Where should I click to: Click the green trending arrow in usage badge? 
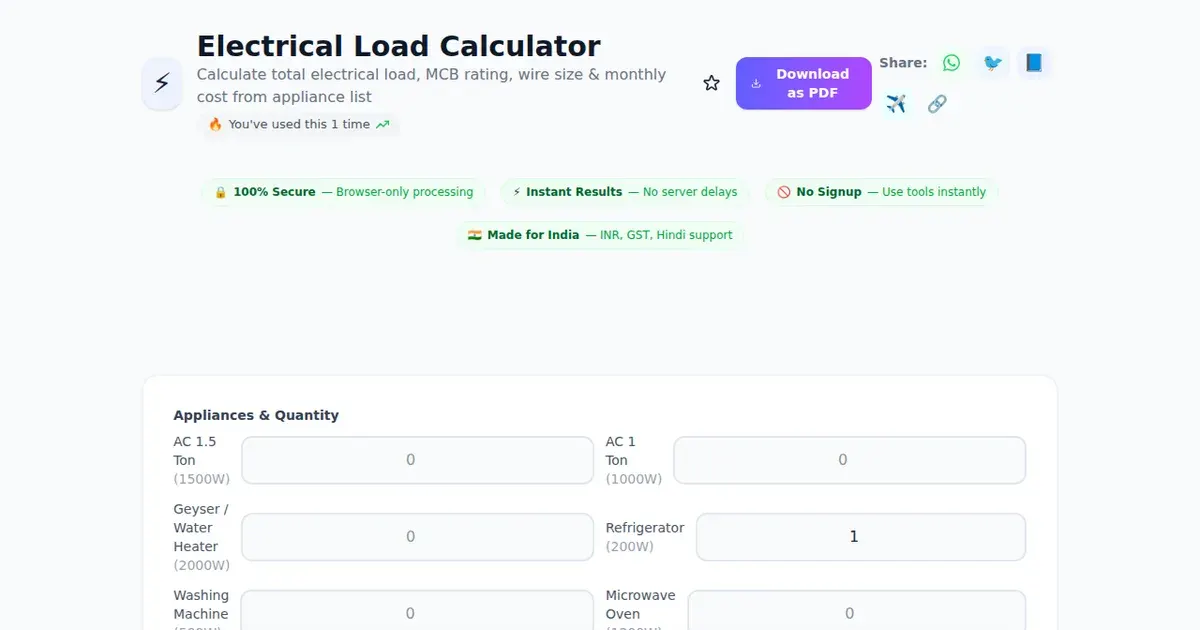pyautogui.click(x=382, y=125)
